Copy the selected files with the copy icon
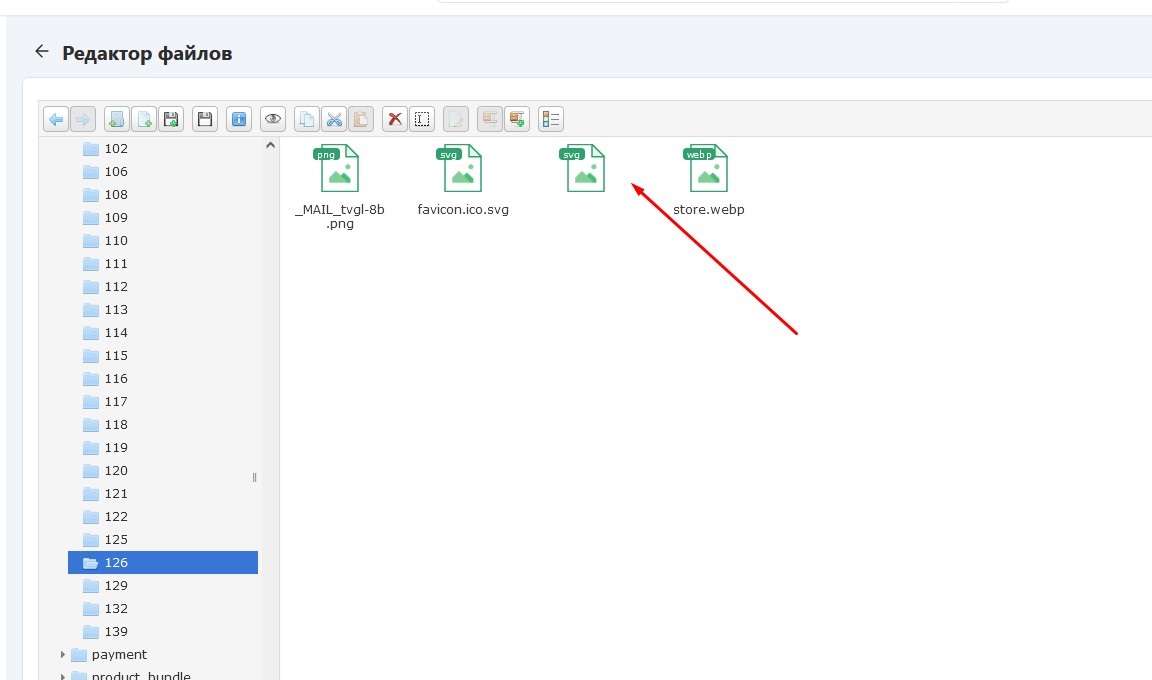The image size is (1152, 680). 307,119
